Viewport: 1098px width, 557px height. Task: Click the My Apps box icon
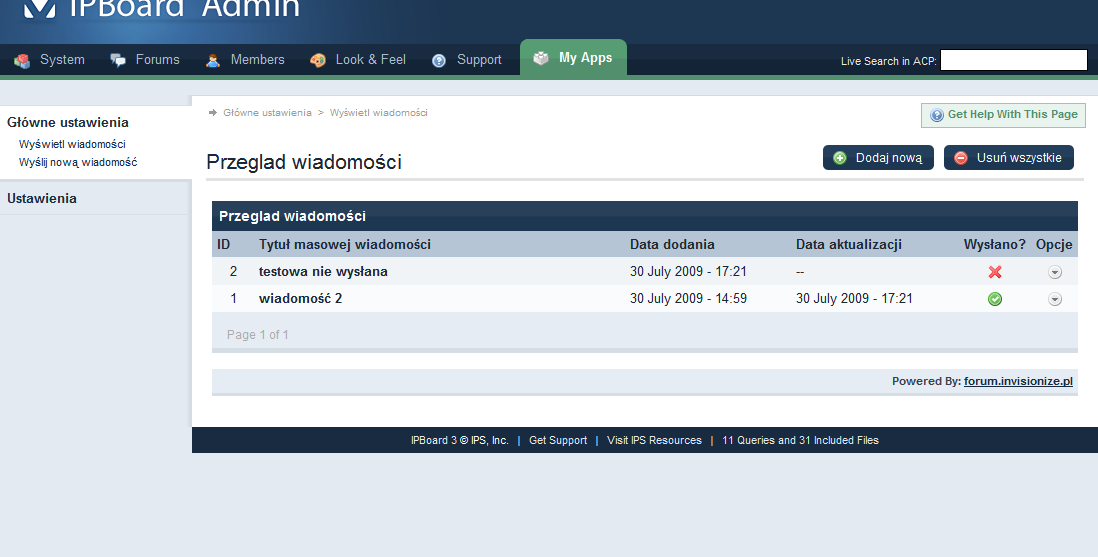(x=541, y=58)
